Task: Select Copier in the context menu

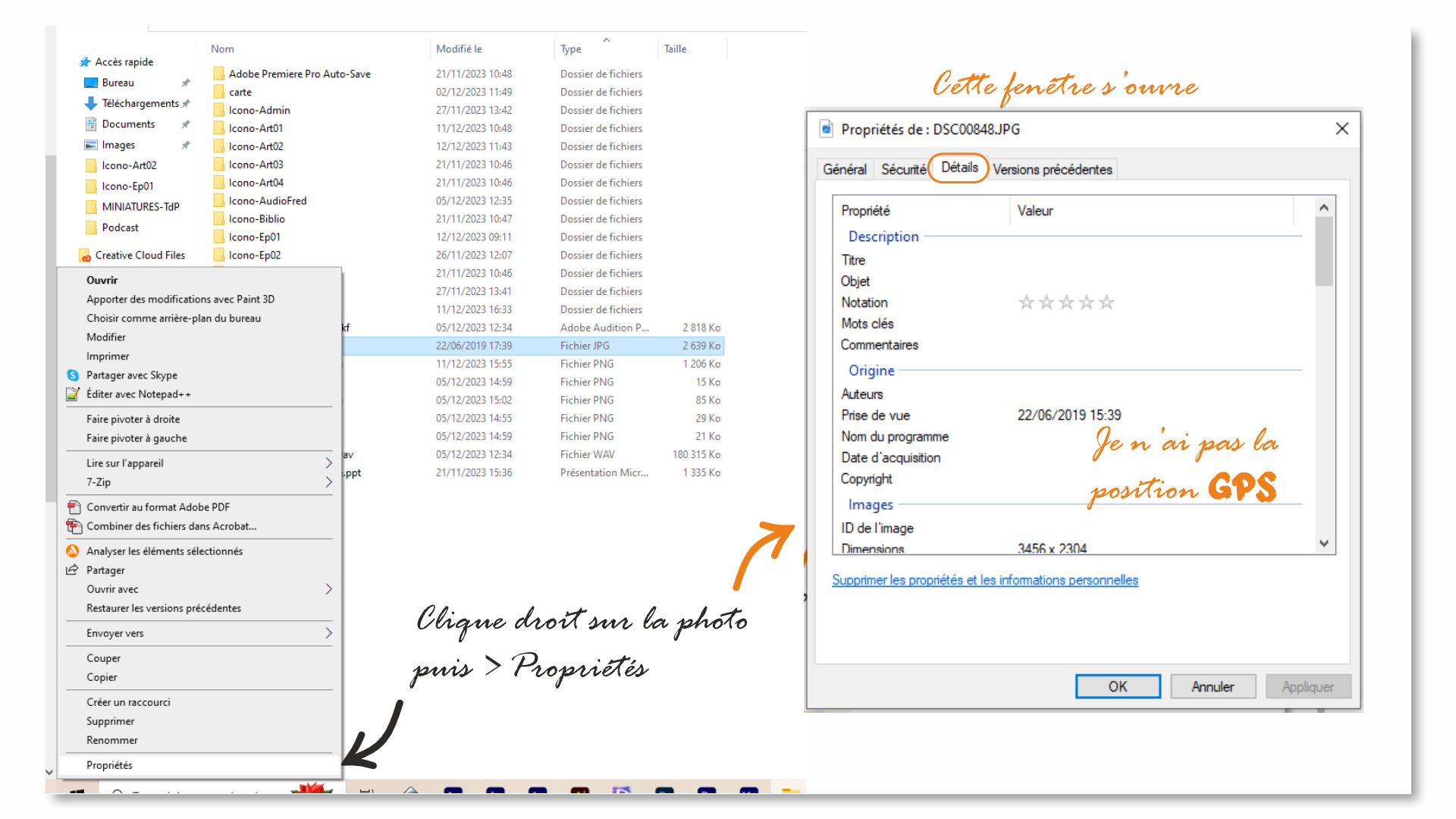Action: tap(199, 677)
